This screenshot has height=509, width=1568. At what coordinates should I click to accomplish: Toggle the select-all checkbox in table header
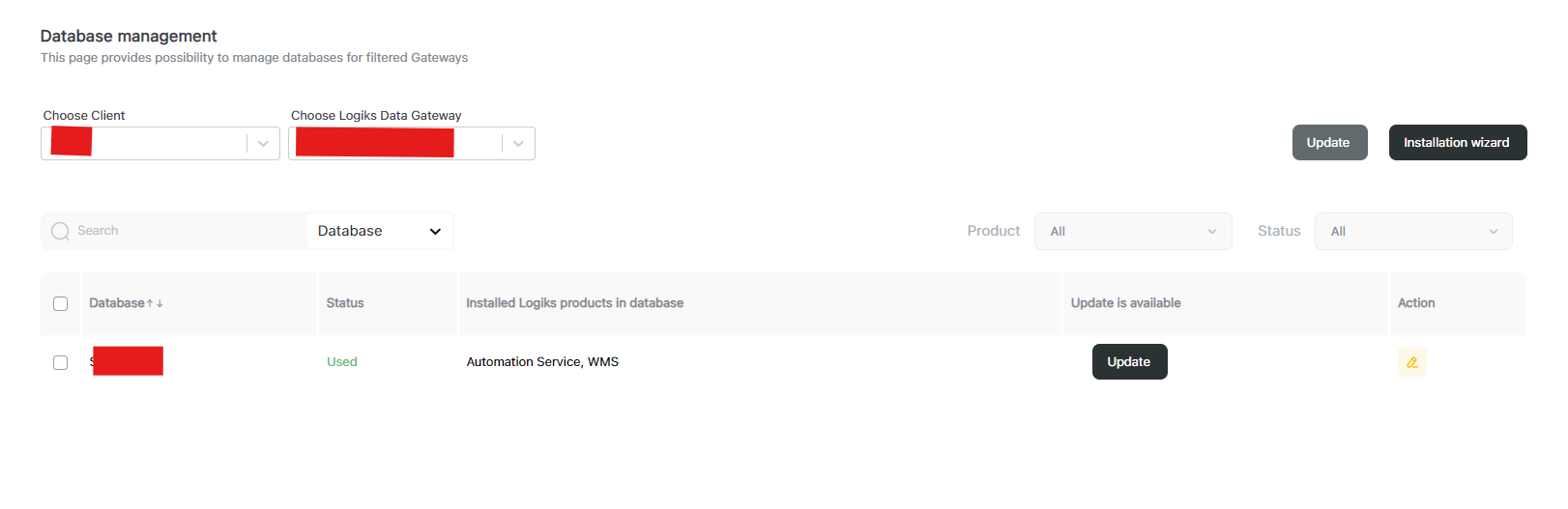[60, 303]
